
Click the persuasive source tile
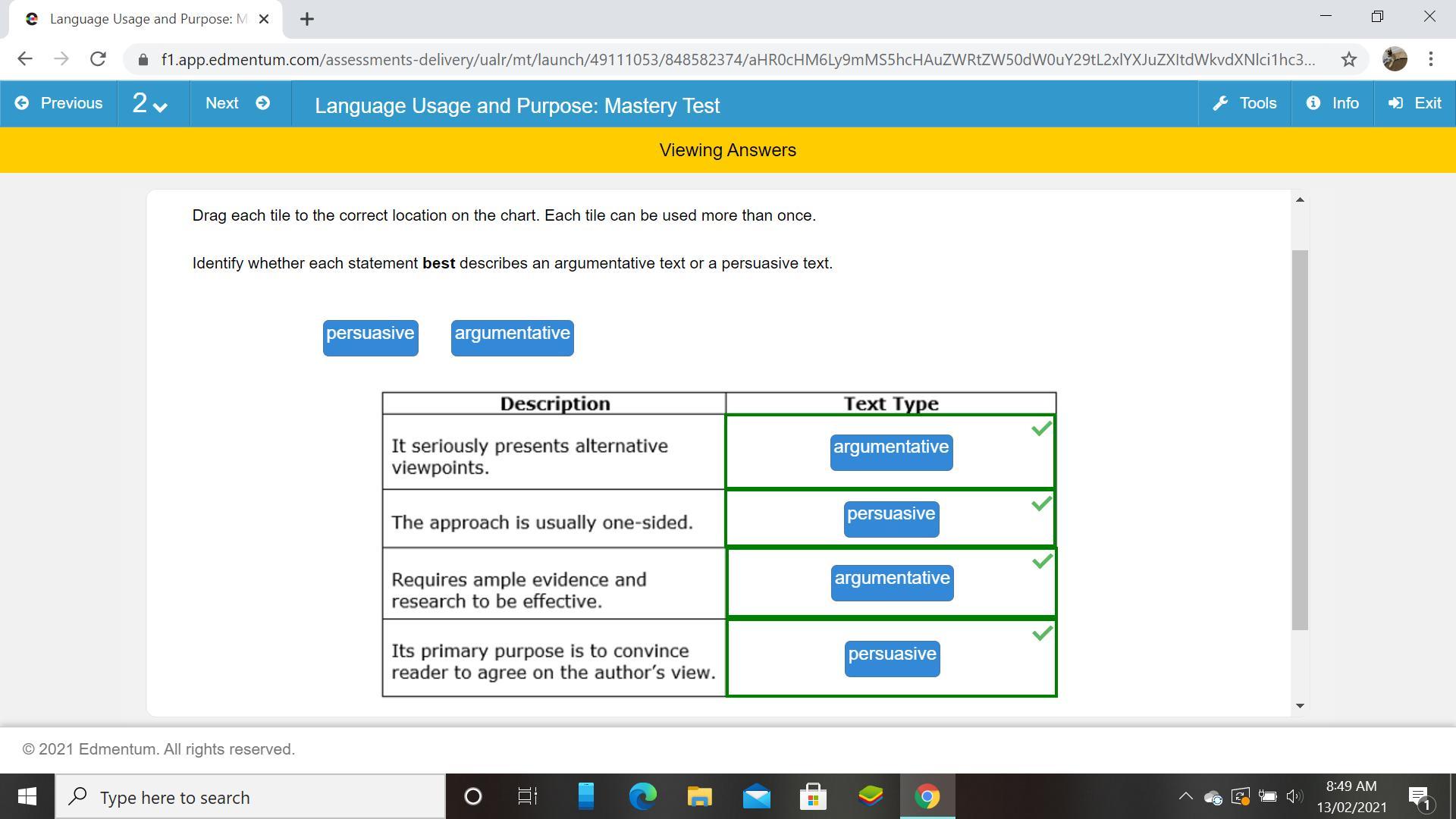(370, 337)
